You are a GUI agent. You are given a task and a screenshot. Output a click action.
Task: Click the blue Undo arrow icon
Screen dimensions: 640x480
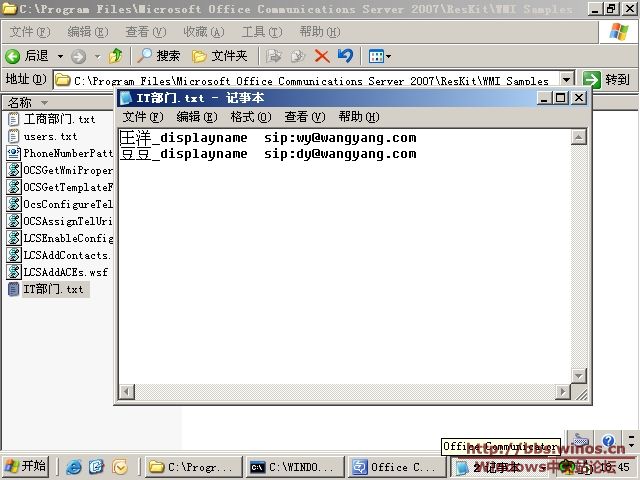click(x=345, y=56)
